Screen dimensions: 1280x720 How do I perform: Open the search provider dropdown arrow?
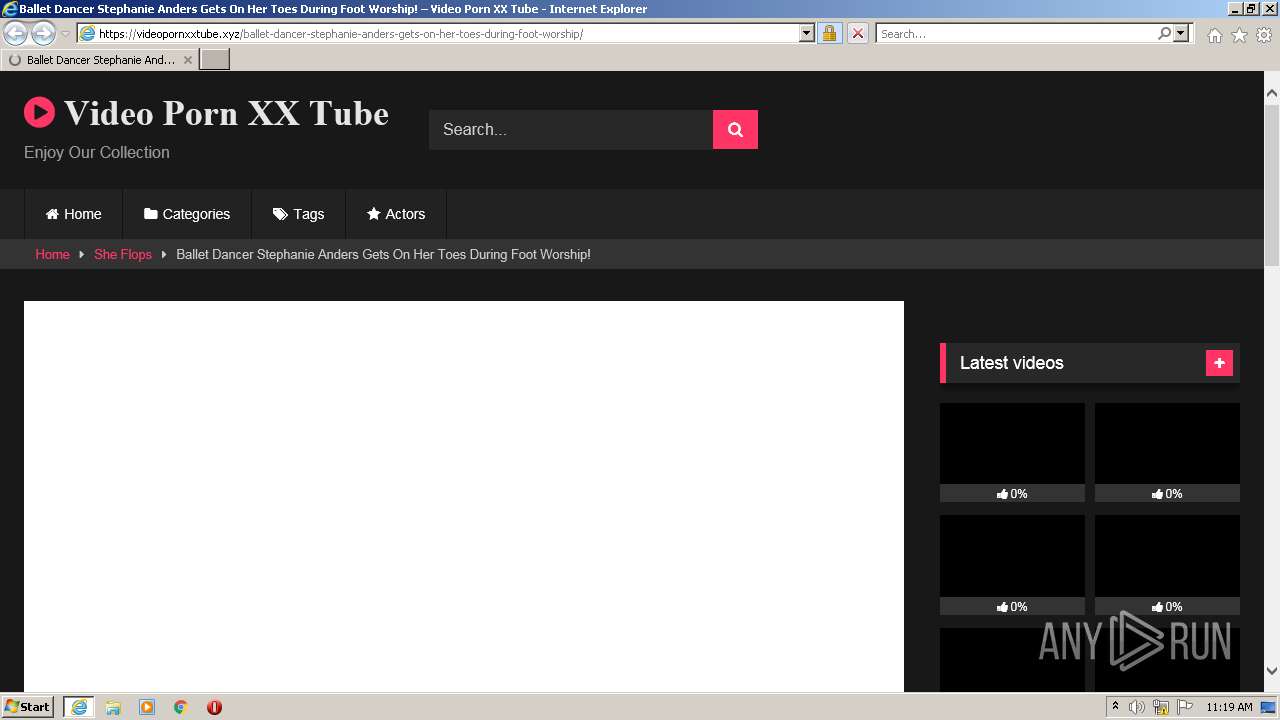click(1181, 33)
